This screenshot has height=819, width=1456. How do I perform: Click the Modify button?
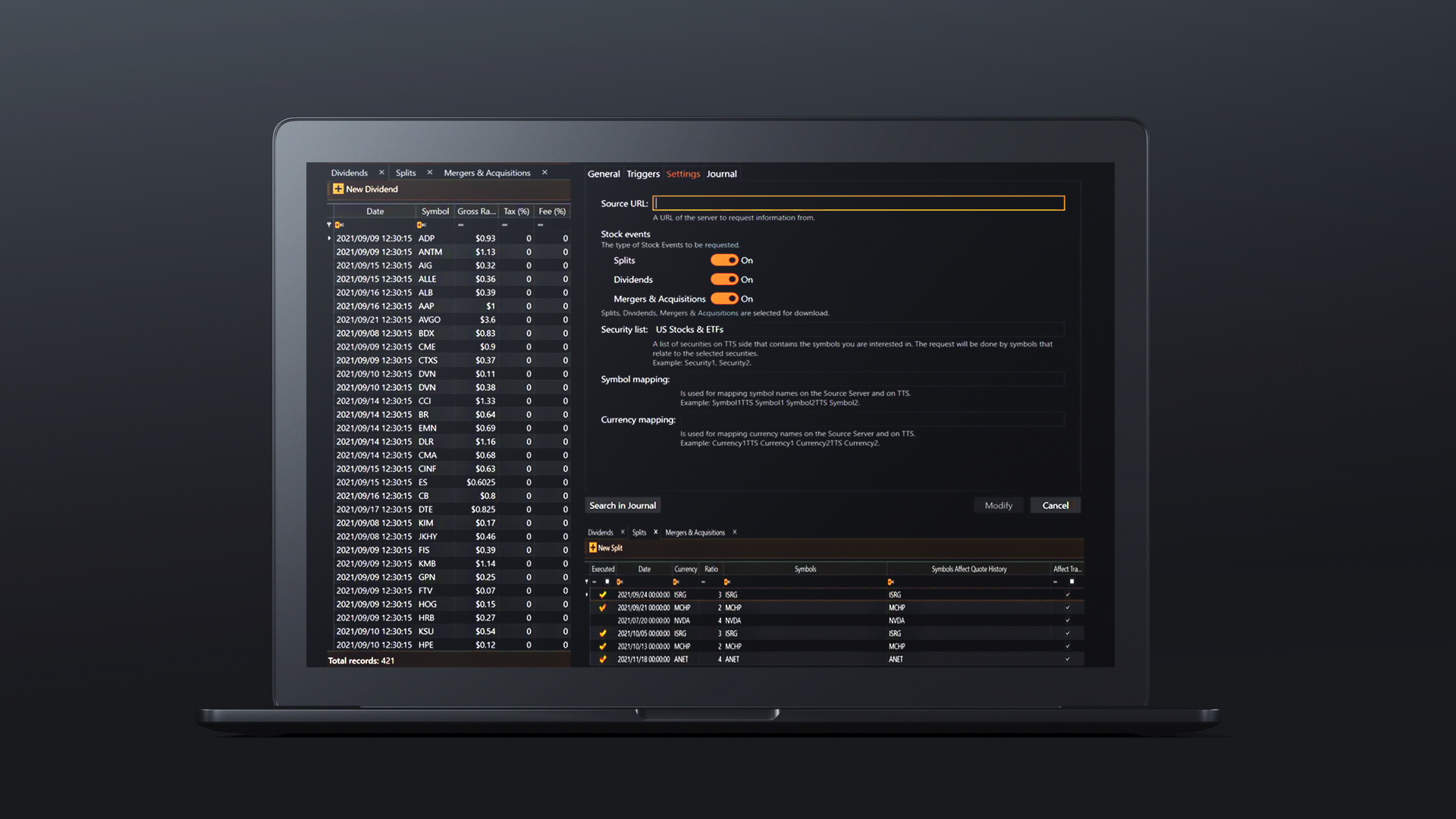(x=997, y=505)
